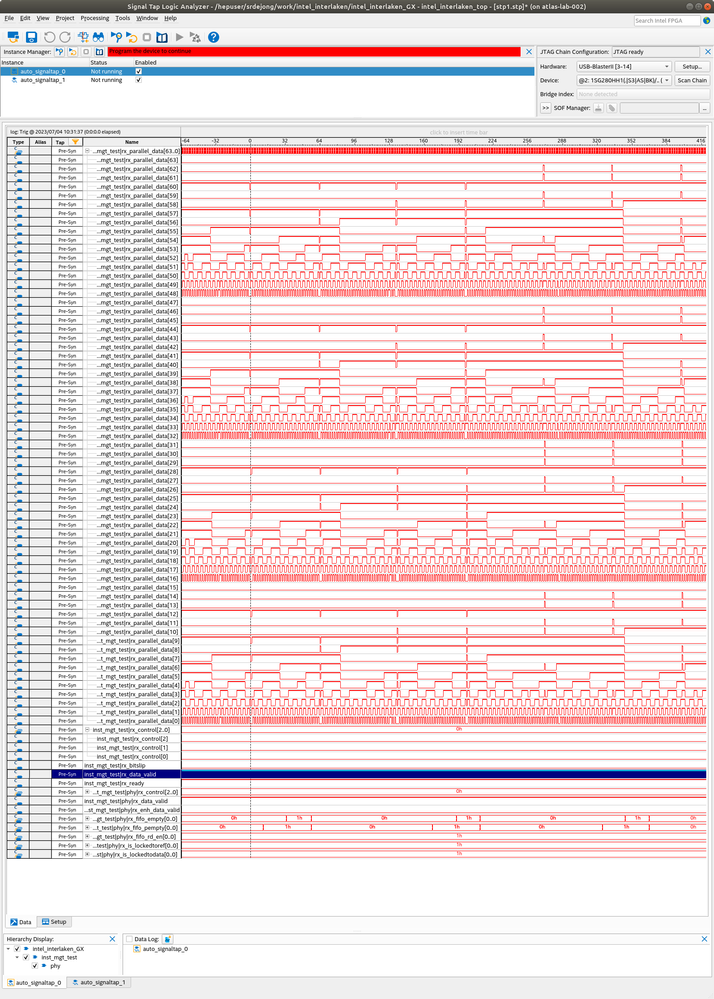This screenshot has width=714, height=999.
Task: Close the JTAG Chain Configuration panel
Action: click(x=707, y=52)
